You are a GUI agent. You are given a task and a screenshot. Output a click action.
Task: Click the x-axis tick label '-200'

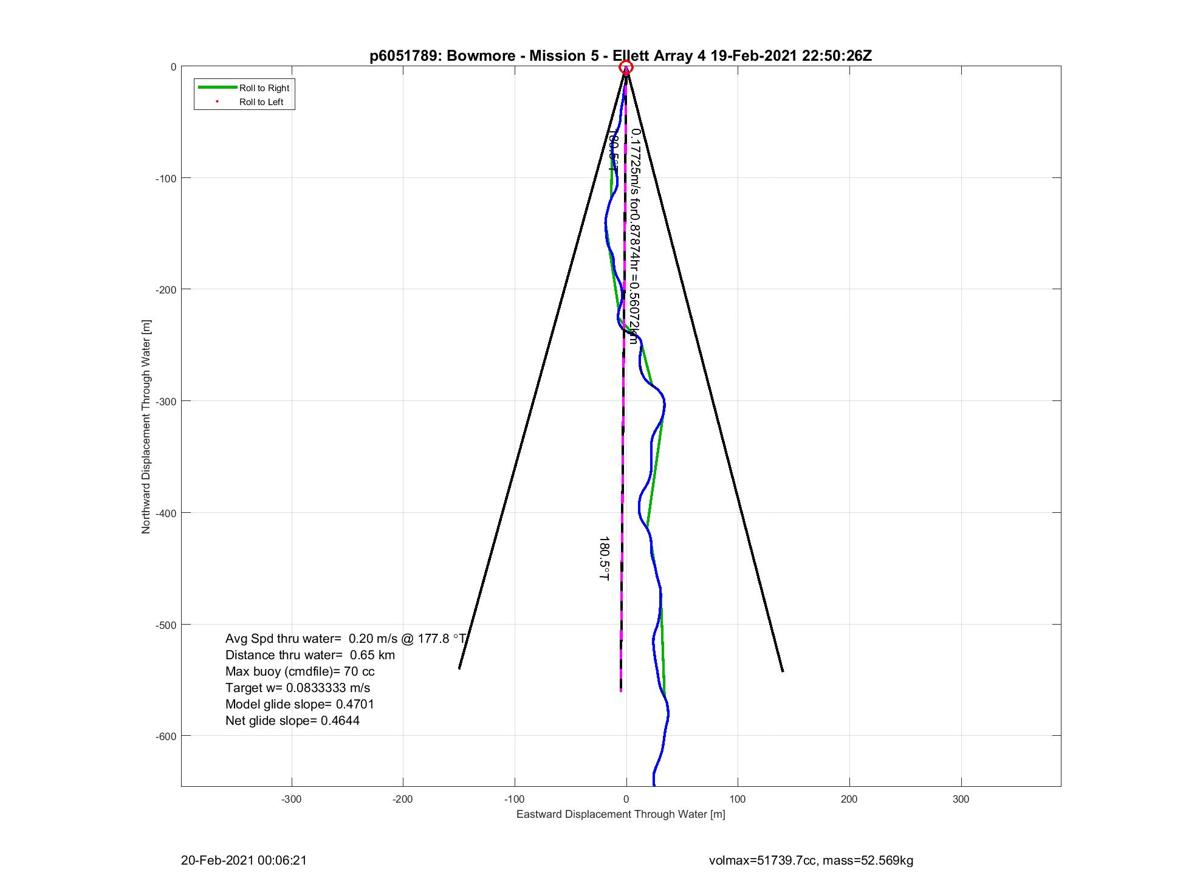(403, 800)
